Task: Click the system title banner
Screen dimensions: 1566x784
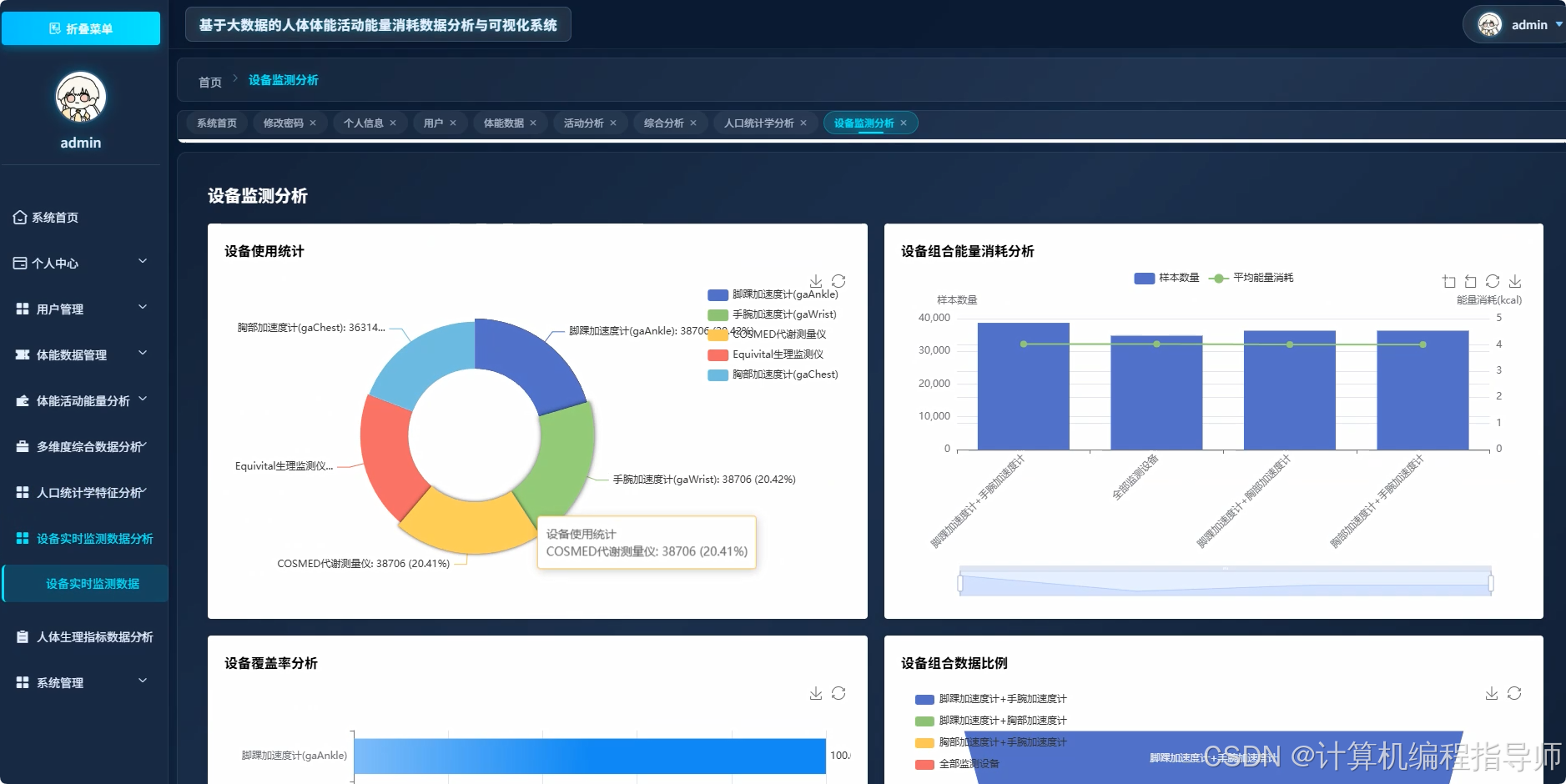Action: [x=378, y=25]
